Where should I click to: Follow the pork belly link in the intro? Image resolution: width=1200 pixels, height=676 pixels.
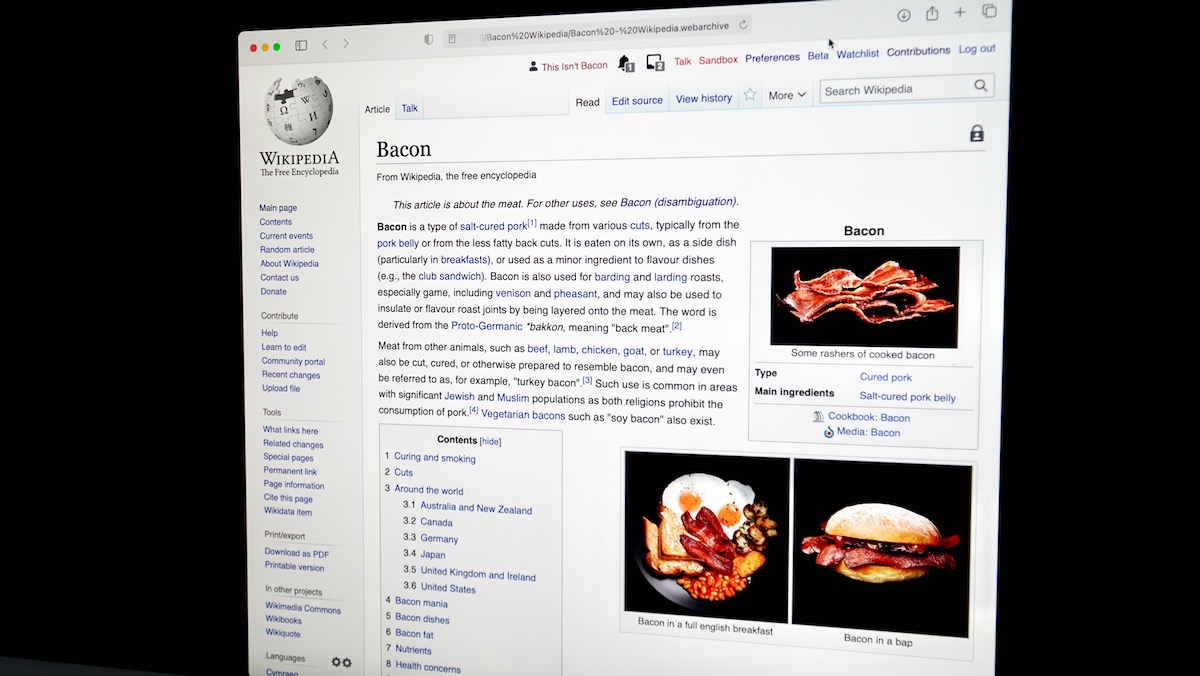pyautogui.click(x=398, y=243)
